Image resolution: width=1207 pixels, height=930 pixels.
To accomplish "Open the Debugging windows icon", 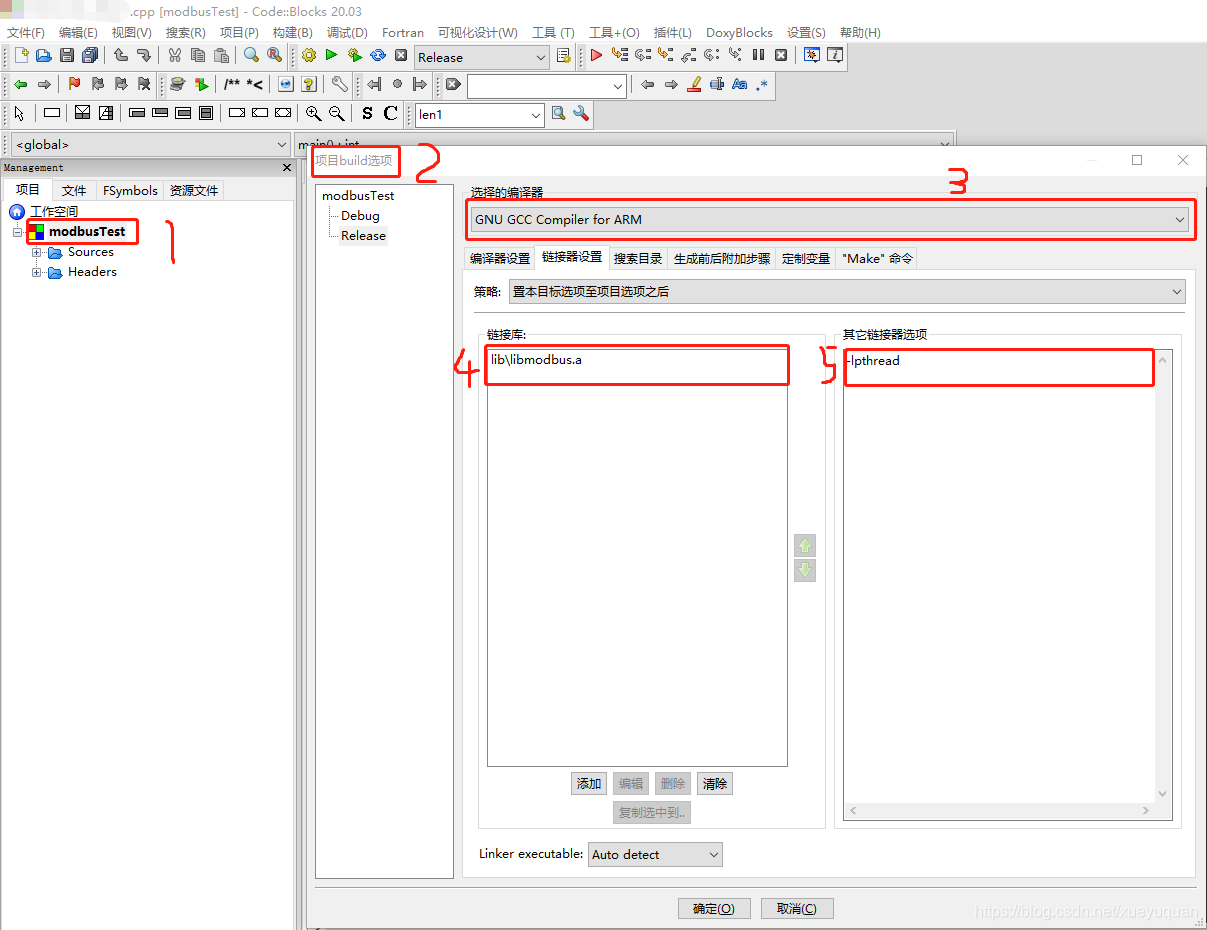I will 812,56.
